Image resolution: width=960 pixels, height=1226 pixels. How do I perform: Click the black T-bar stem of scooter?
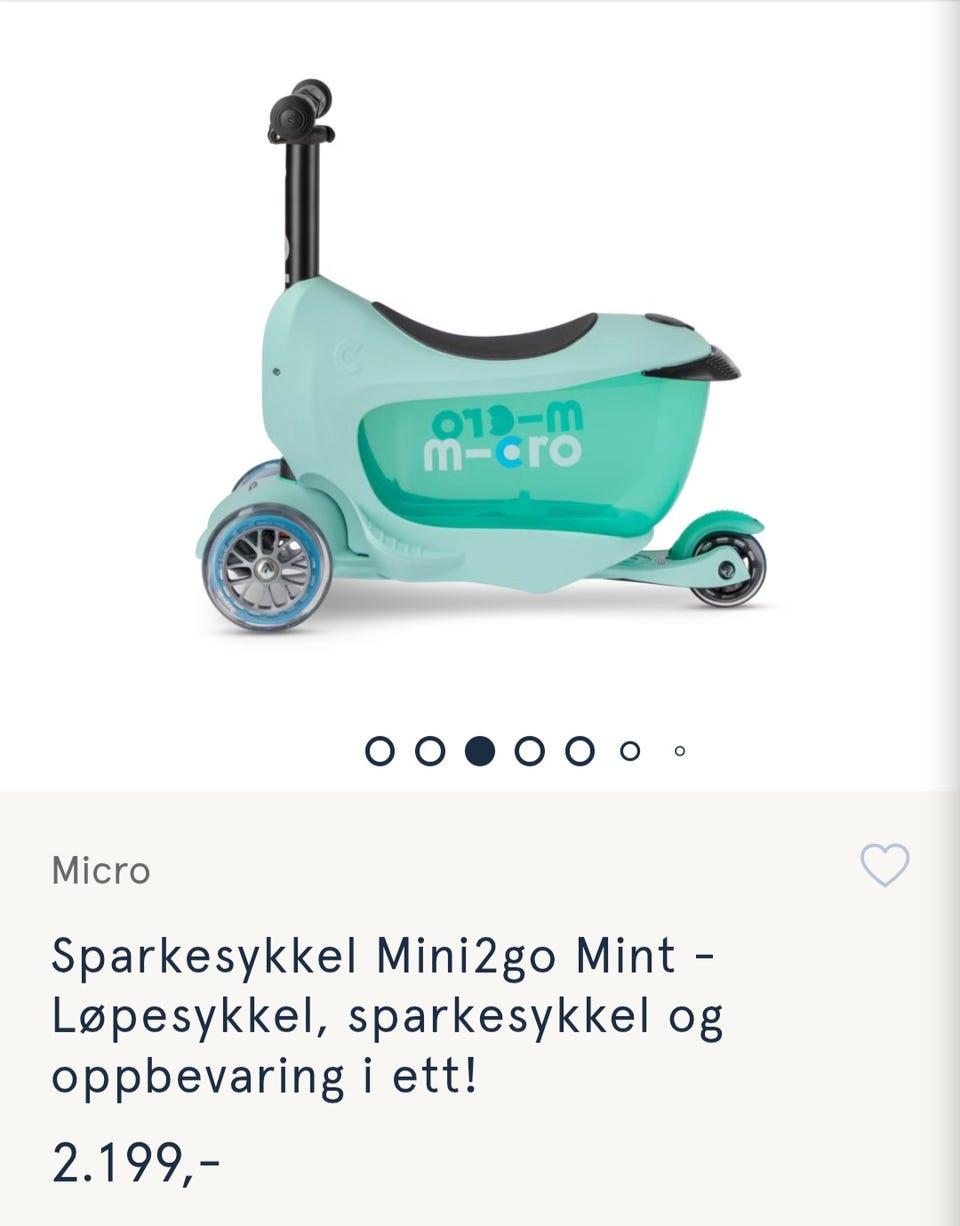[x=302, y=210]
